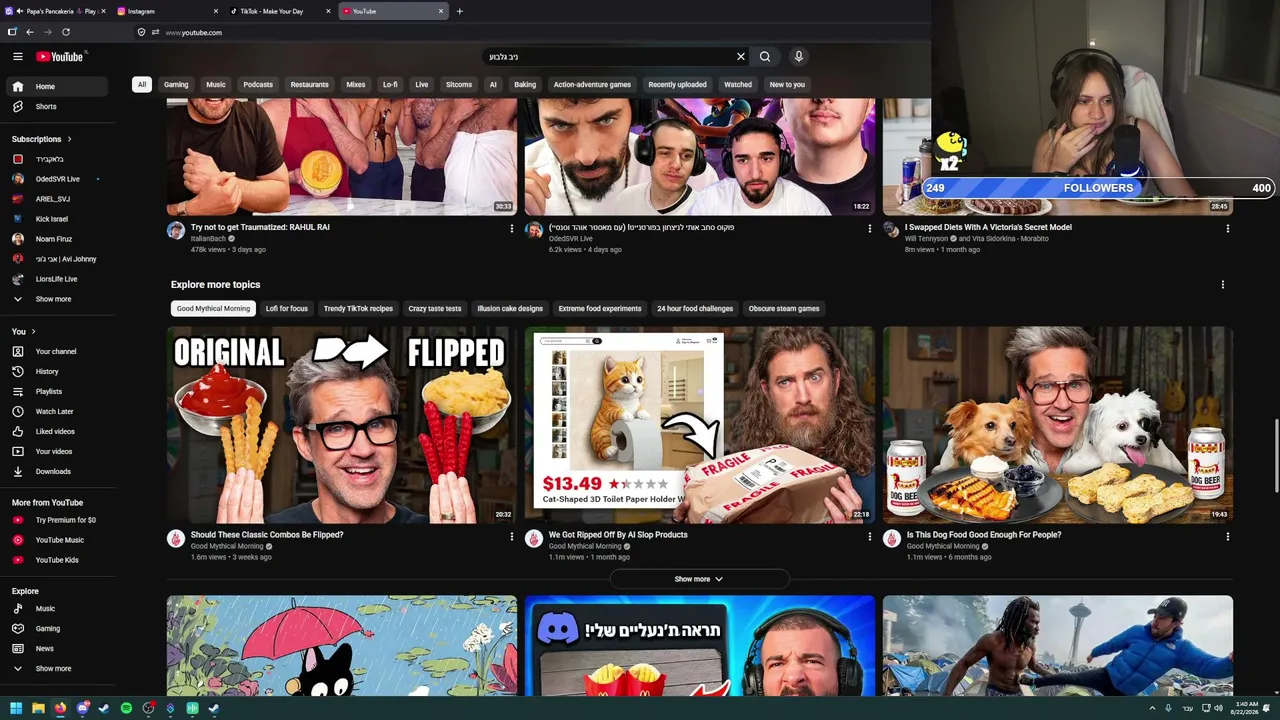1280x720 pixels.
Task: Select the Podcasts filter chip
Action: coord(258,85)
